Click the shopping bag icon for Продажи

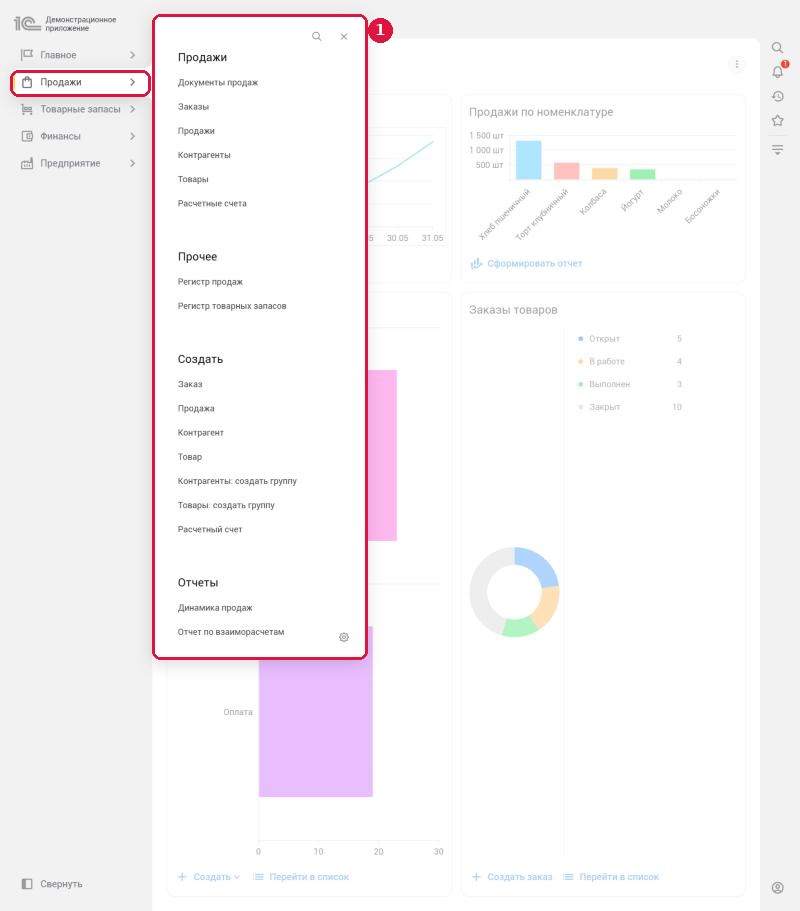(x=27, y=82)
